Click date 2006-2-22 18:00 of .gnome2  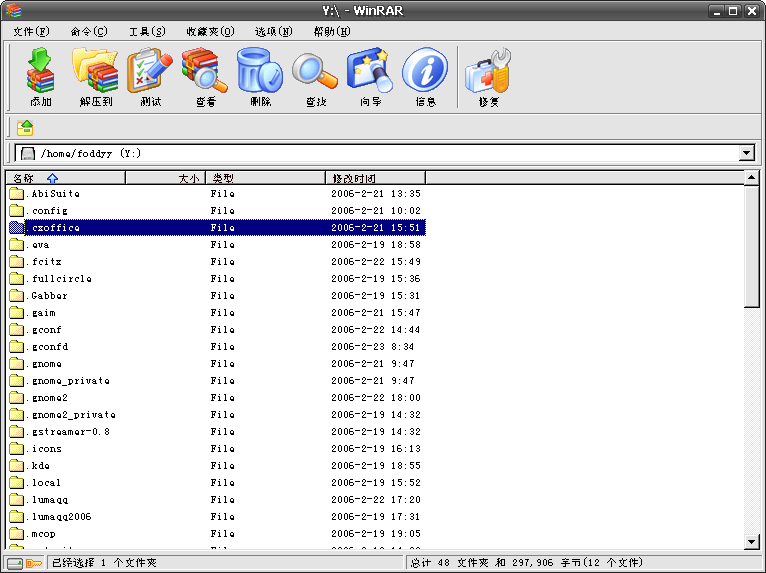click(x=376, y=398)
